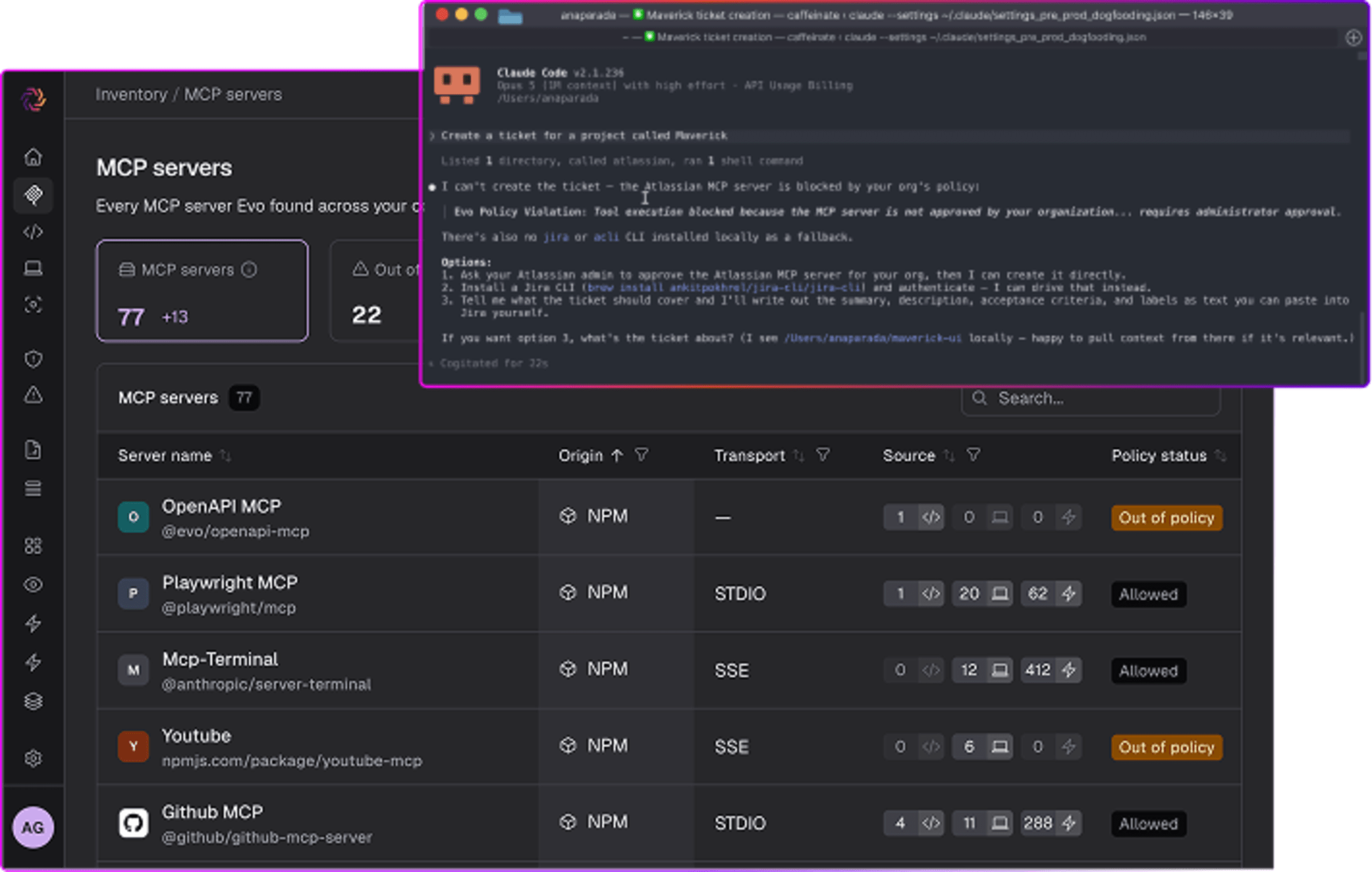Open the Playwright MCP server row
The height and width of the screenshot is (872, 1372).
pyautogui.click(x=669, y=594)
